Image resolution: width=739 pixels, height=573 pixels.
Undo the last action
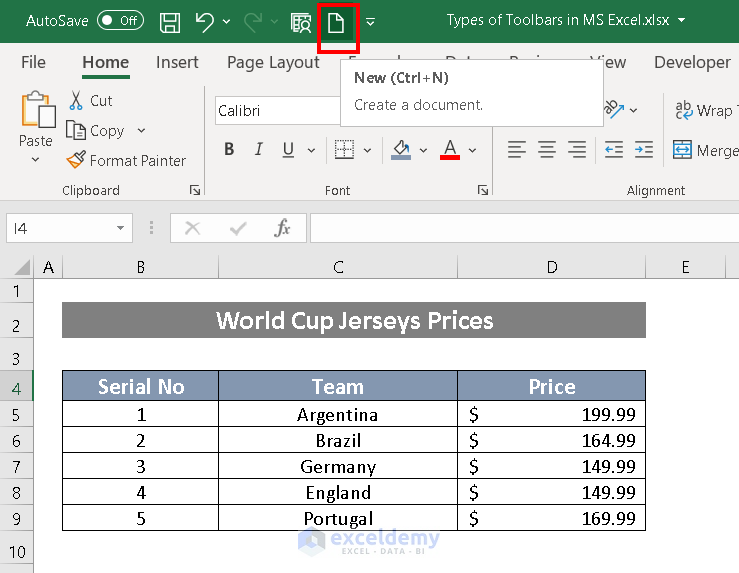pos(204,22)
